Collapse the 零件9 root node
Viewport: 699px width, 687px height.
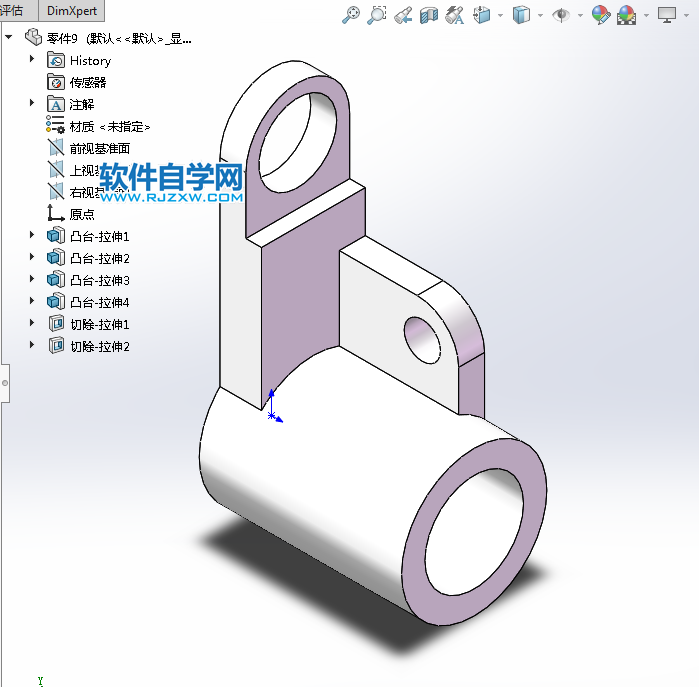(x=9, y=37)
